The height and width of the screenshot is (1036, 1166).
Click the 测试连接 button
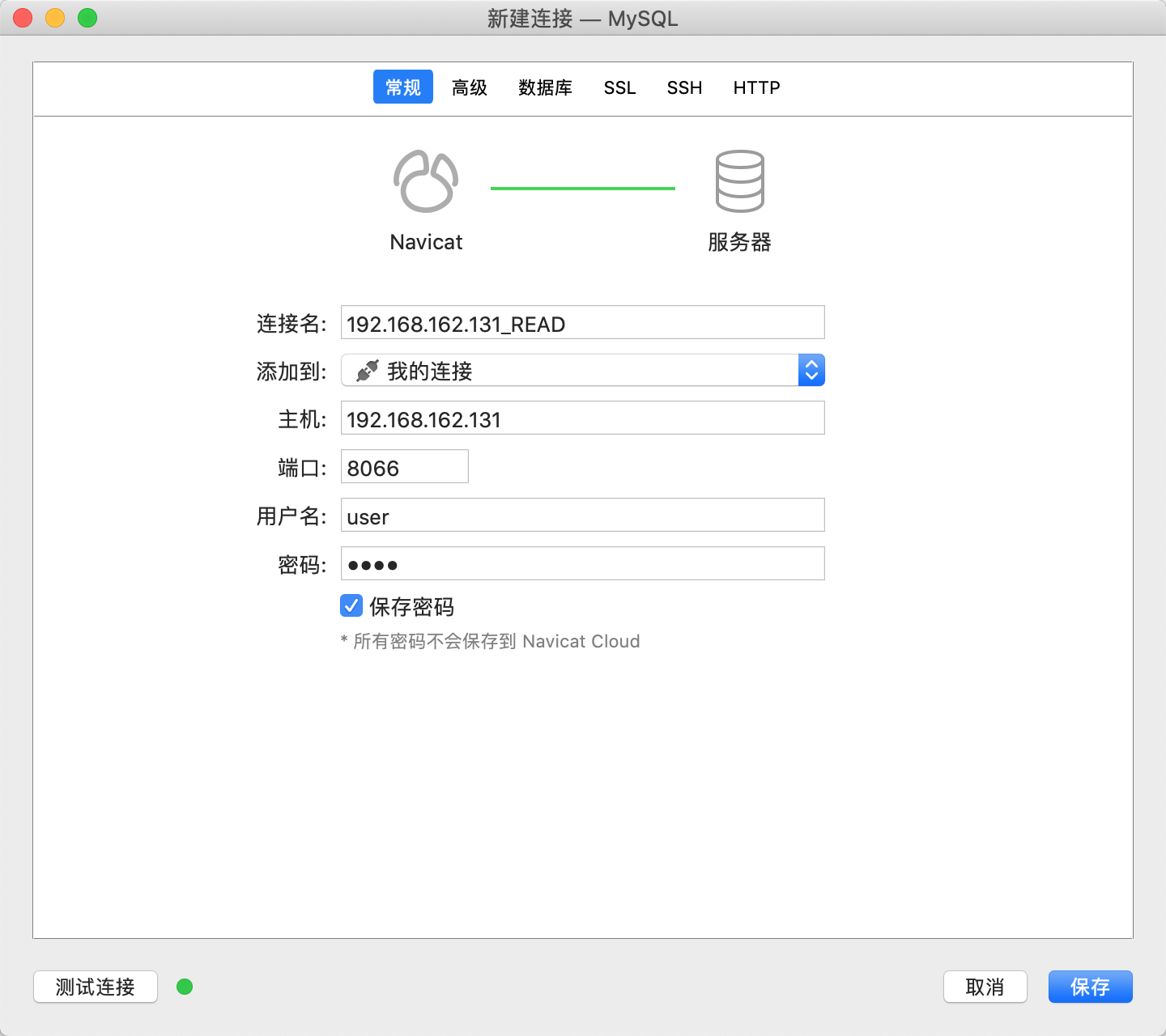tap(96, 987)
